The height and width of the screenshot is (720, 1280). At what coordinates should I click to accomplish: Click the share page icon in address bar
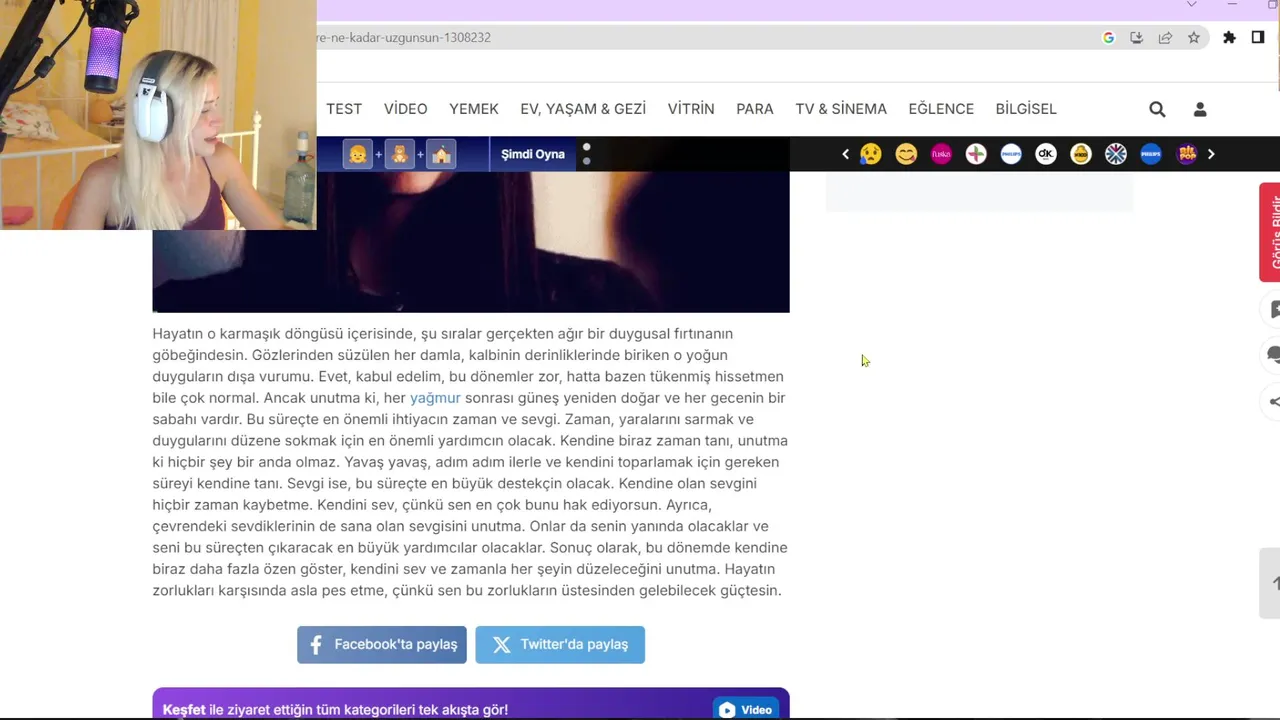[x=1165, y=37]
